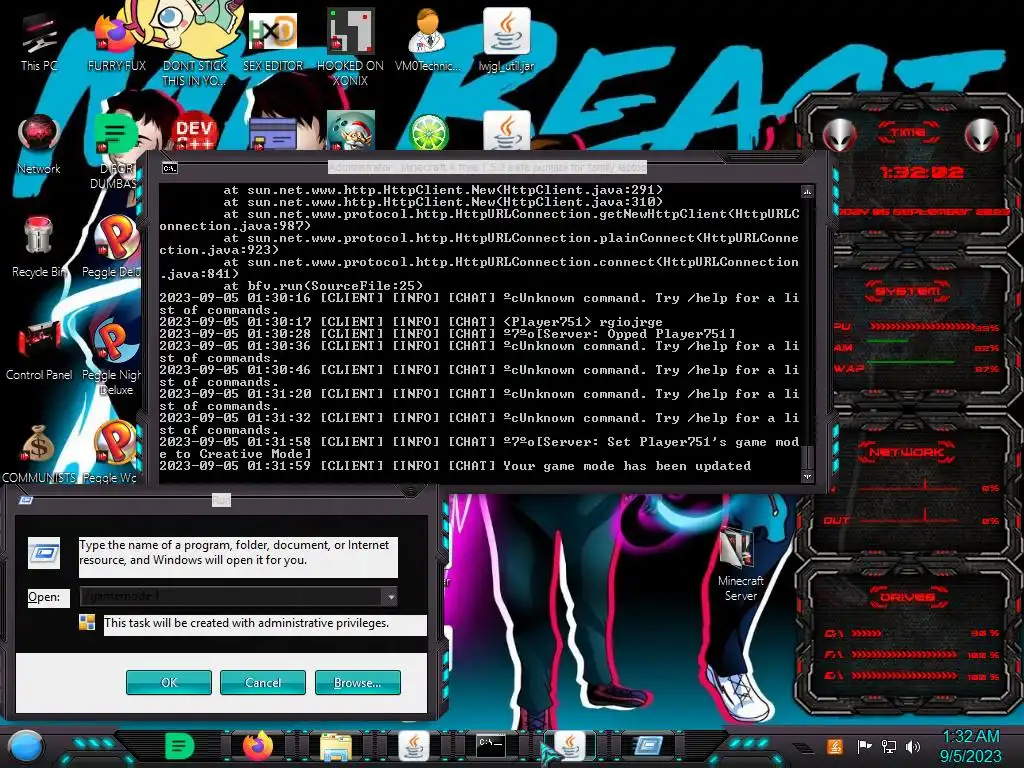Open the Minecraft Server desktop shortcut

tap(740, 566)
